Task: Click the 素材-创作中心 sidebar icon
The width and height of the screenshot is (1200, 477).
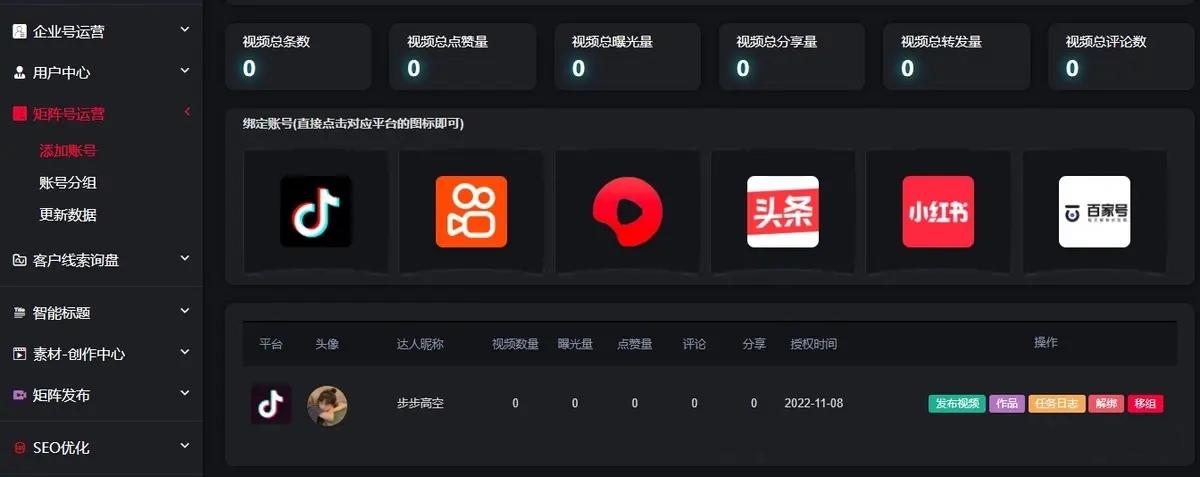Action: pos(19,354)
